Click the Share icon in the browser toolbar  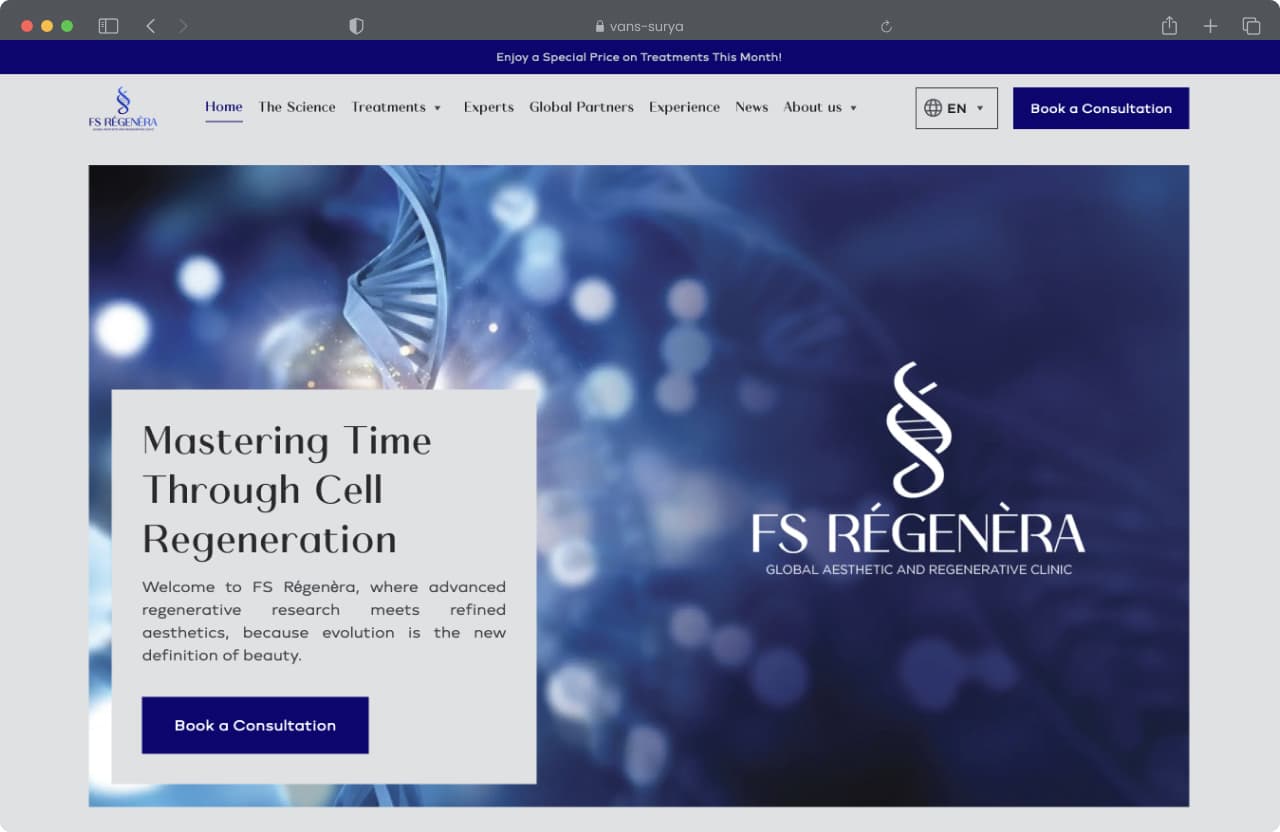click(x=1168, y=26)
